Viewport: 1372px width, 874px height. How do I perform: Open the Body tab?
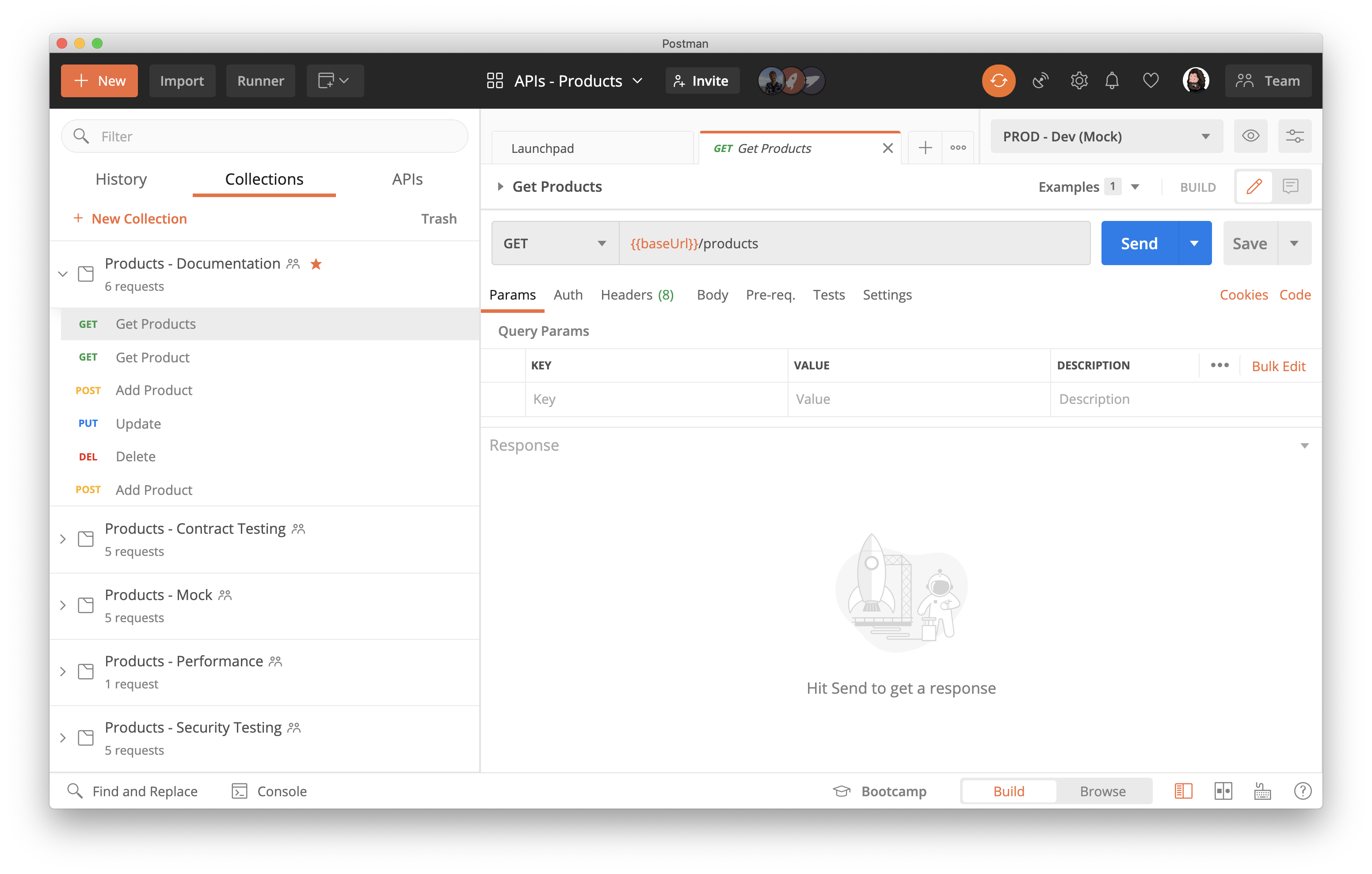[x=712, y=295]
